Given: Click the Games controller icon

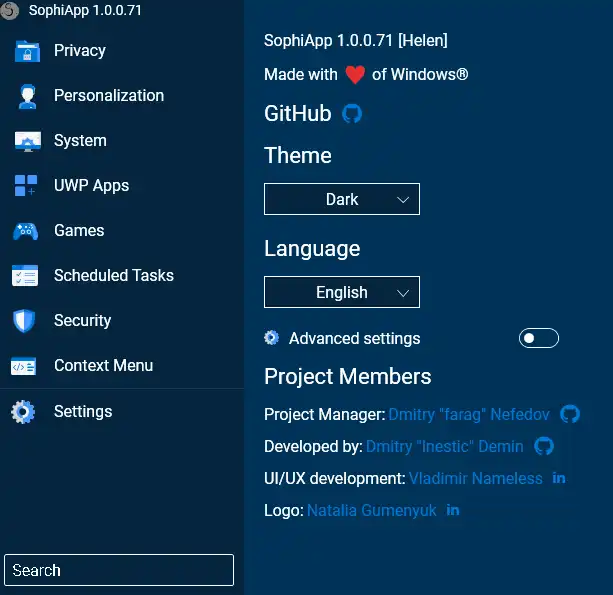Looking at the screenshot, I should click(x=26, y=231).
